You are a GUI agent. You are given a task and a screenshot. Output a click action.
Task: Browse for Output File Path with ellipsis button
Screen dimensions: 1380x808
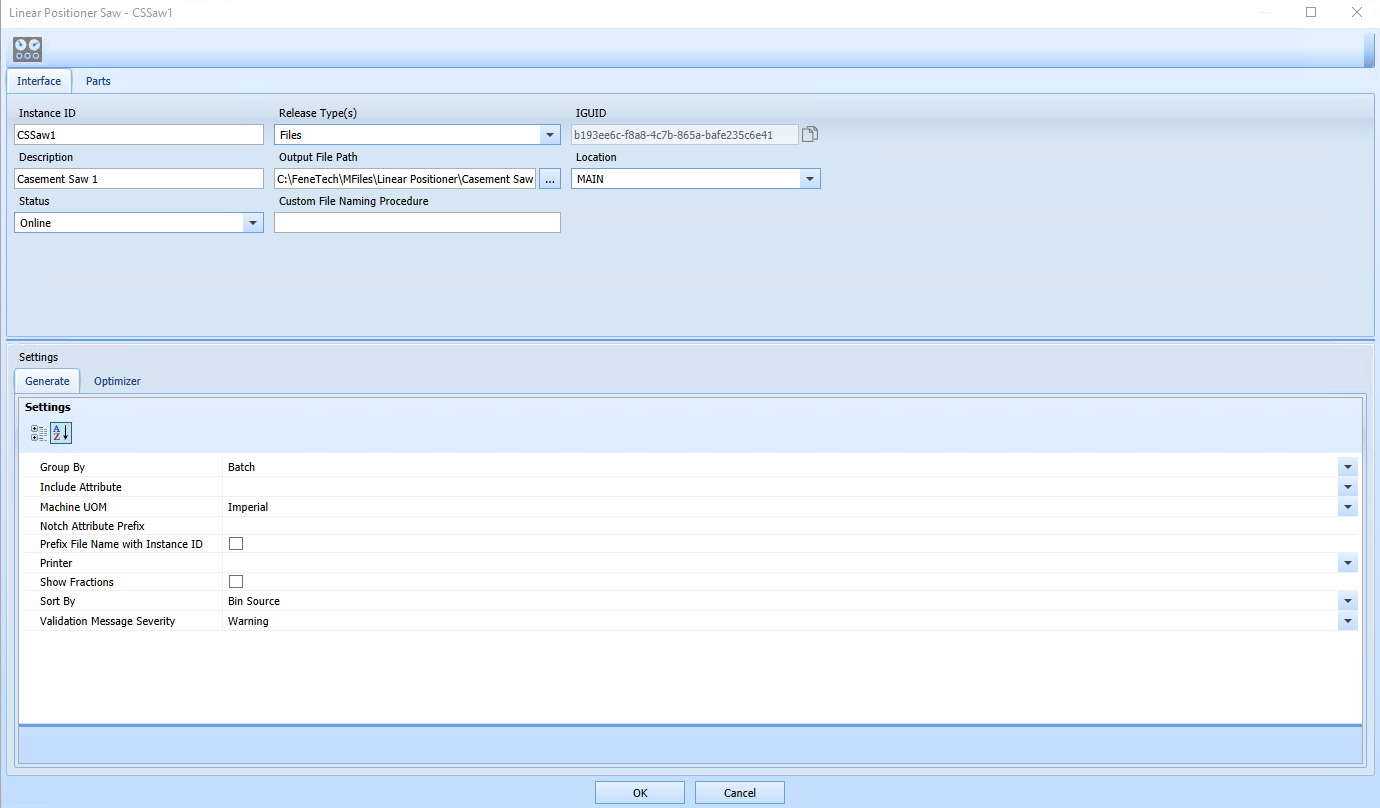coord(549,178)
